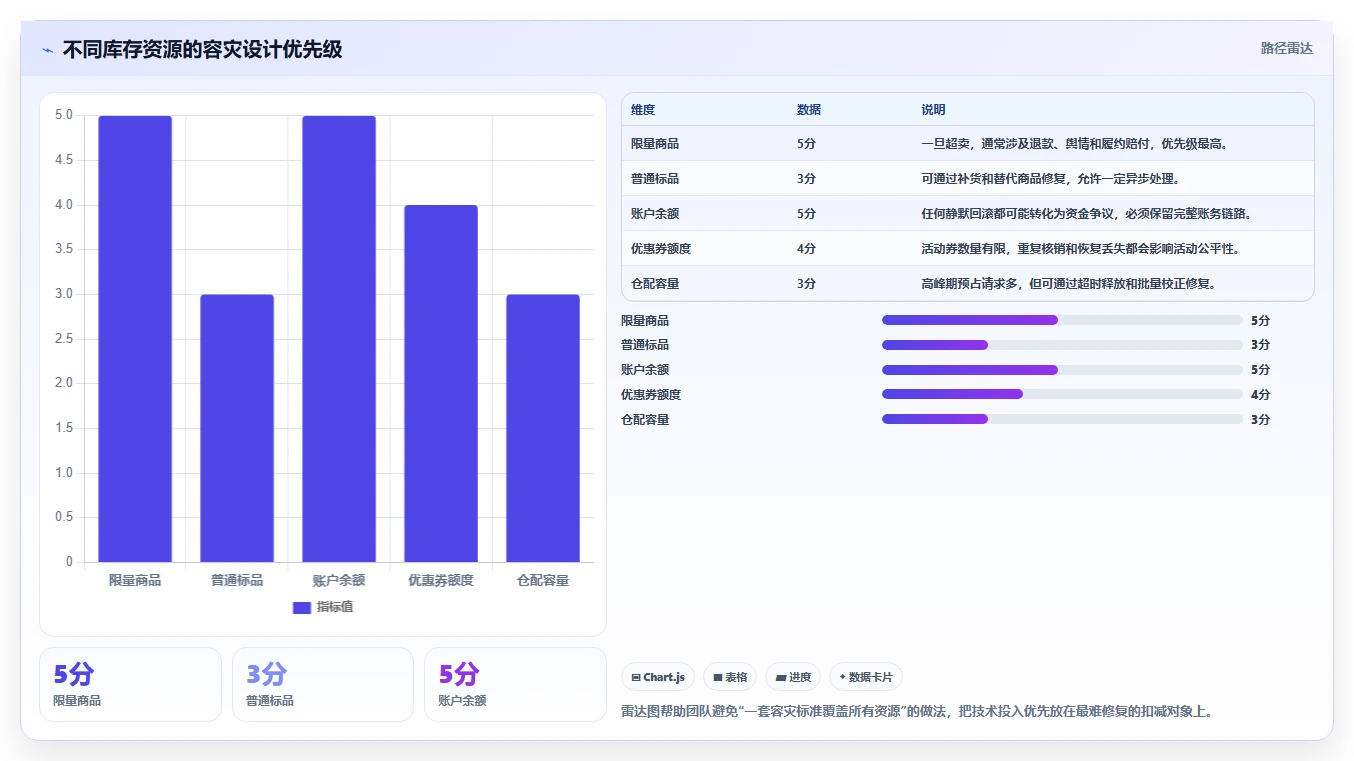Click the 进度 chip
1354x761 pixels.
click(x=793, y=677)
